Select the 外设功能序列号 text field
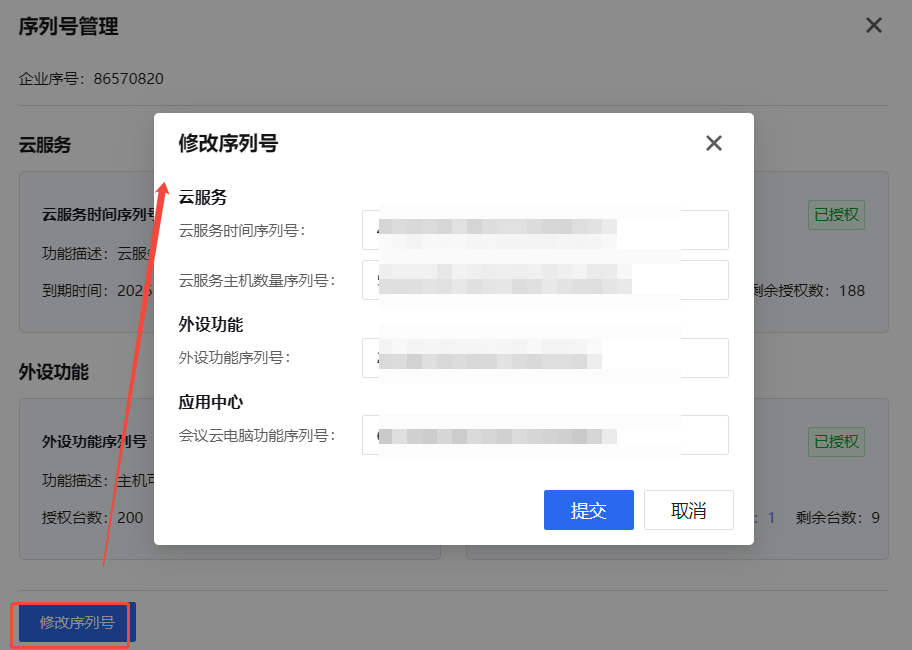Image resolution: width=912 pixels, height=650 pixels. 545,357
